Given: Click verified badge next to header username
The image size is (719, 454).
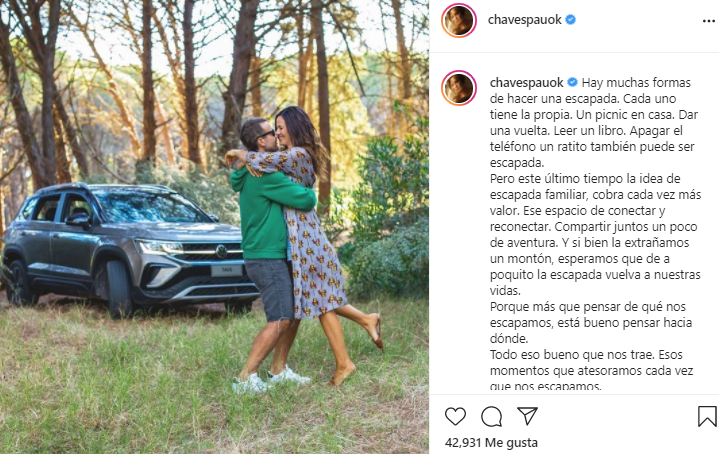Looking at the screenshot, I should (570, 20).
